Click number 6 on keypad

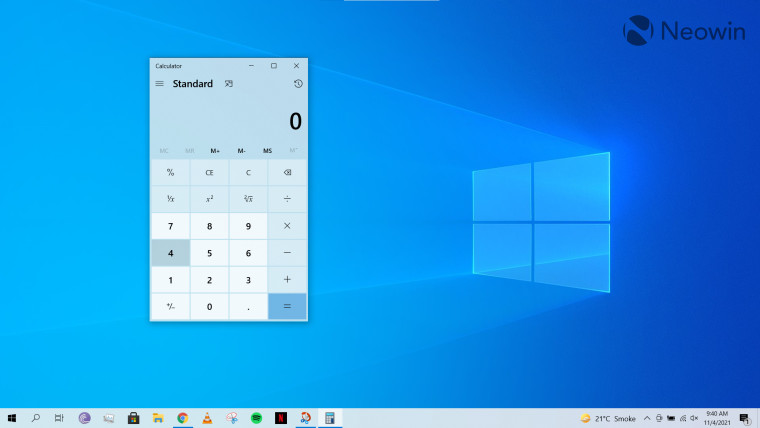click(248, 253)
